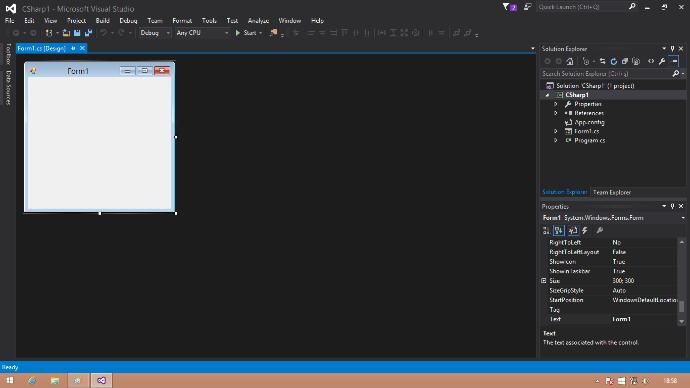This screenshot has width=690, height=388.
Task: Click the Show All Files icon
Action: tap(636, 61)
